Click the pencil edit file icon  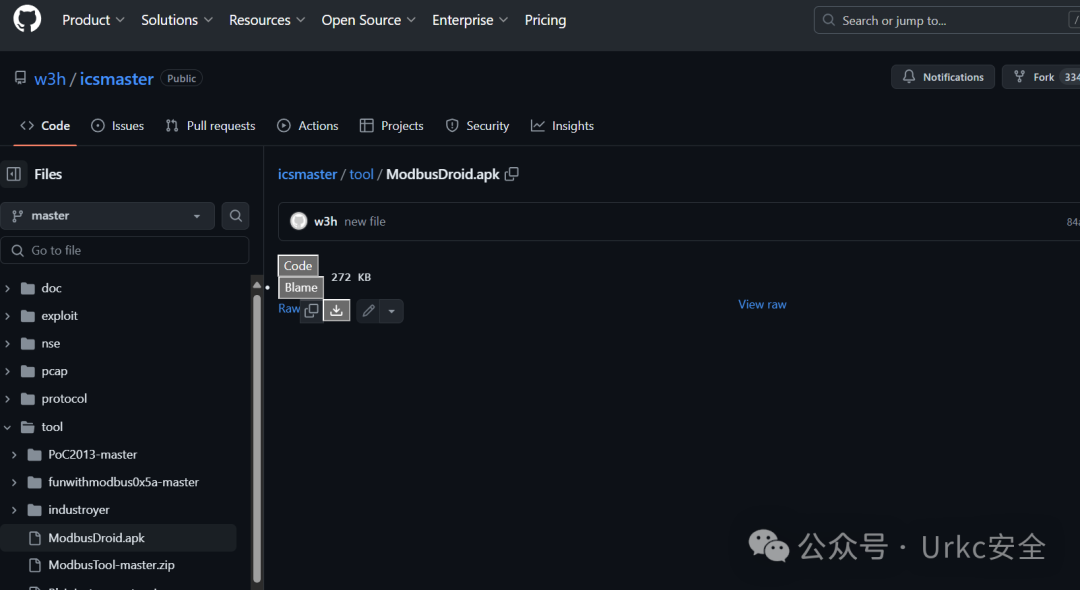point(368,310)
